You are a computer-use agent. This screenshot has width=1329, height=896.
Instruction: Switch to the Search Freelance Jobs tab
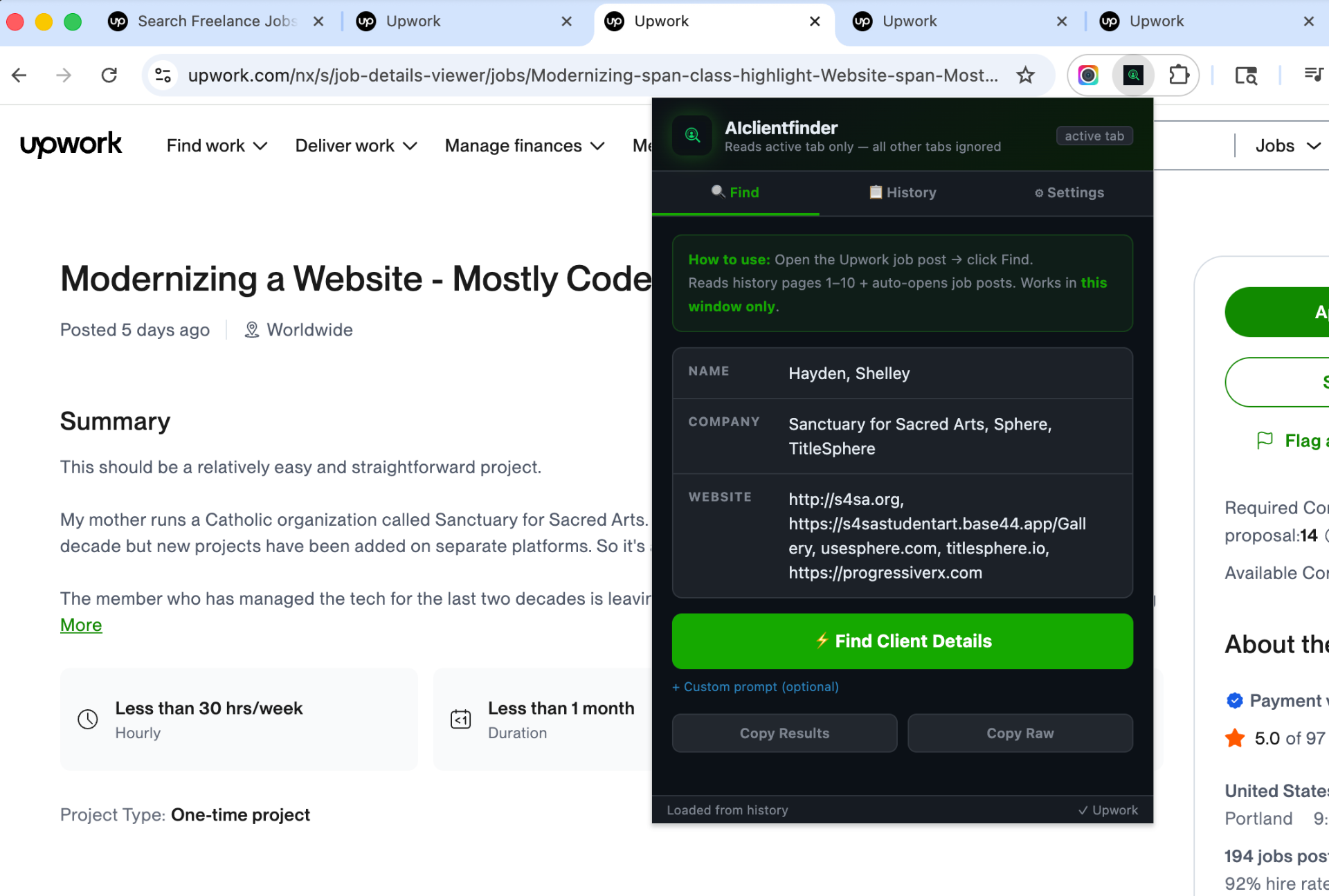[x=216, y=21]
